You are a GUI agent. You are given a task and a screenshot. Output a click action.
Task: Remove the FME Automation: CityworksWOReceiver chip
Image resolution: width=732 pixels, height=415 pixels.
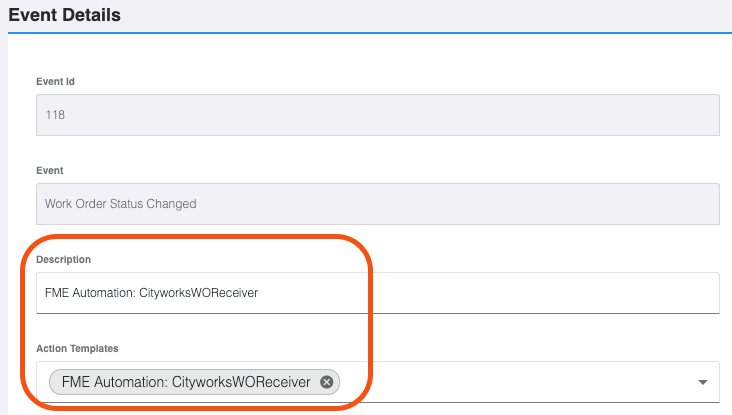[327, 382]
